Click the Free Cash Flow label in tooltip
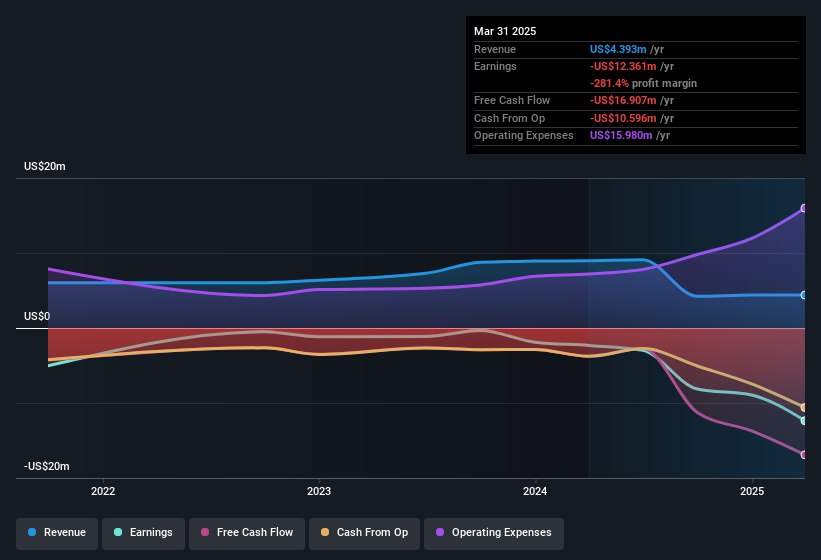Viewport: 821px width, 560px height. (512, 100)
